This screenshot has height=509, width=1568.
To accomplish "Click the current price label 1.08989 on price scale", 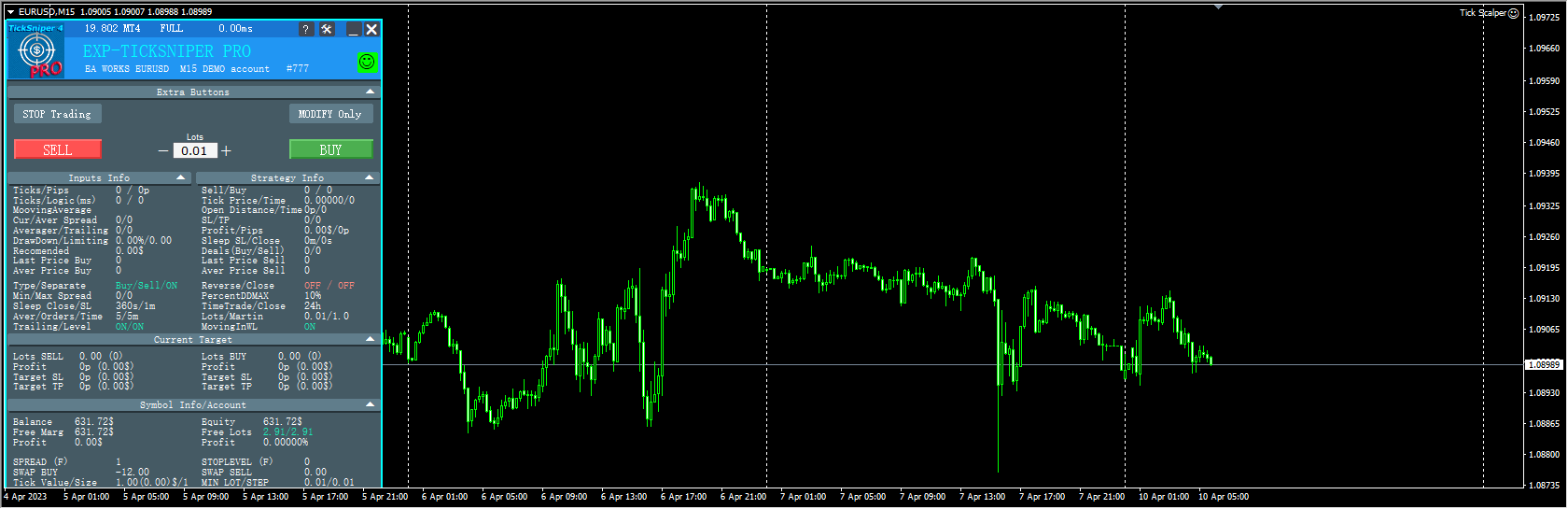I will point(1545,365).
